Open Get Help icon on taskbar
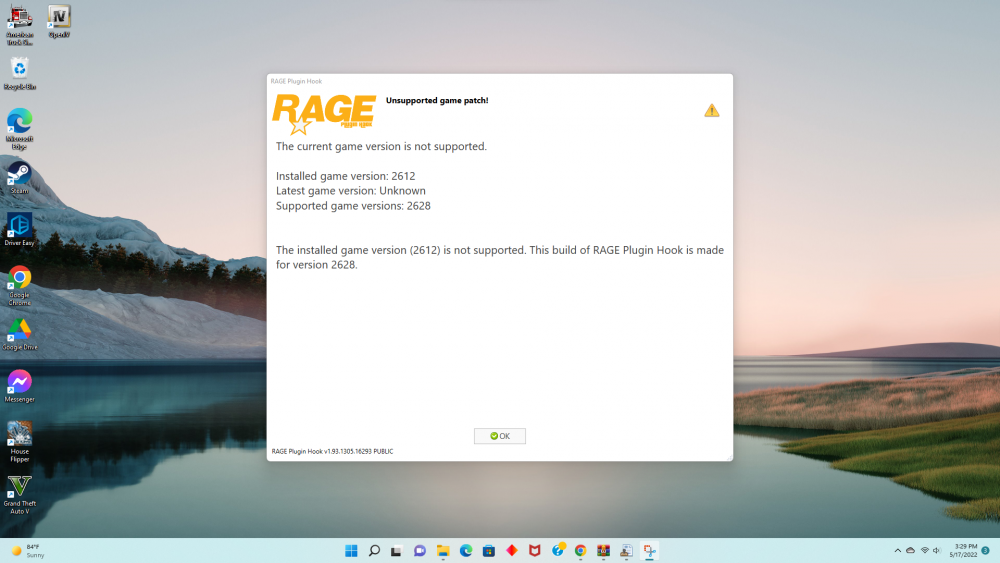Image resolution: width=1000 pixels, height=563 pixels. point(558,551)
